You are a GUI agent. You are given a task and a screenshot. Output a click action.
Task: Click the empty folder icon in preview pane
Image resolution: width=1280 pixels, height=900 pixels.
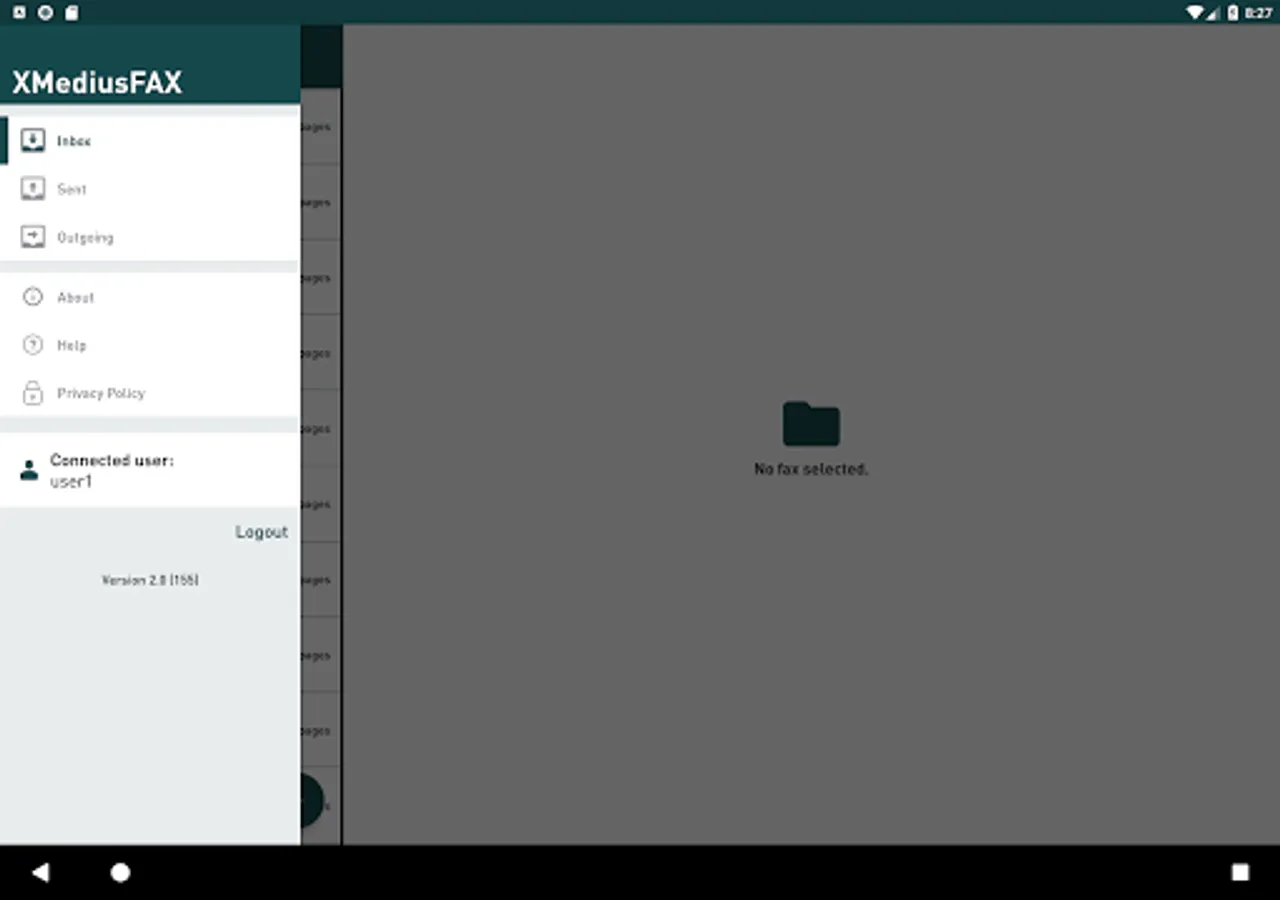811,423
